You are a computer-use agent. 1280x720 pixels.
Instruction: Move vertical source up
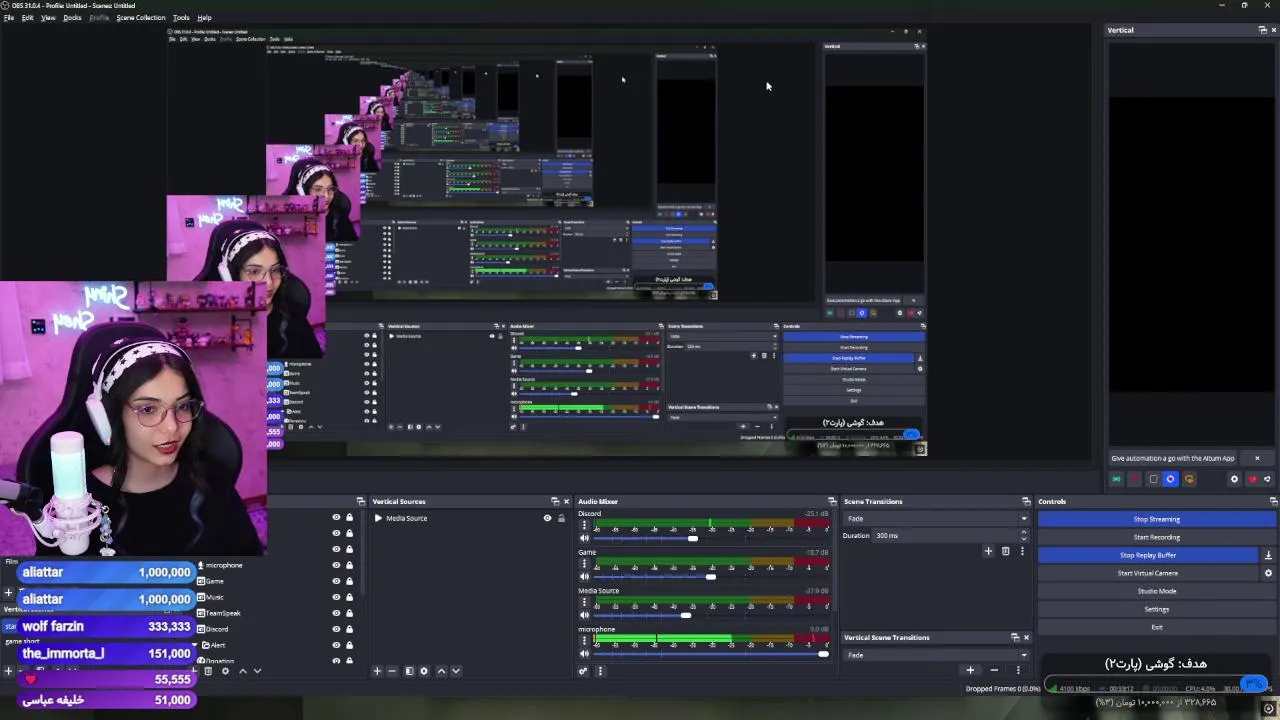tap(441, 671)
